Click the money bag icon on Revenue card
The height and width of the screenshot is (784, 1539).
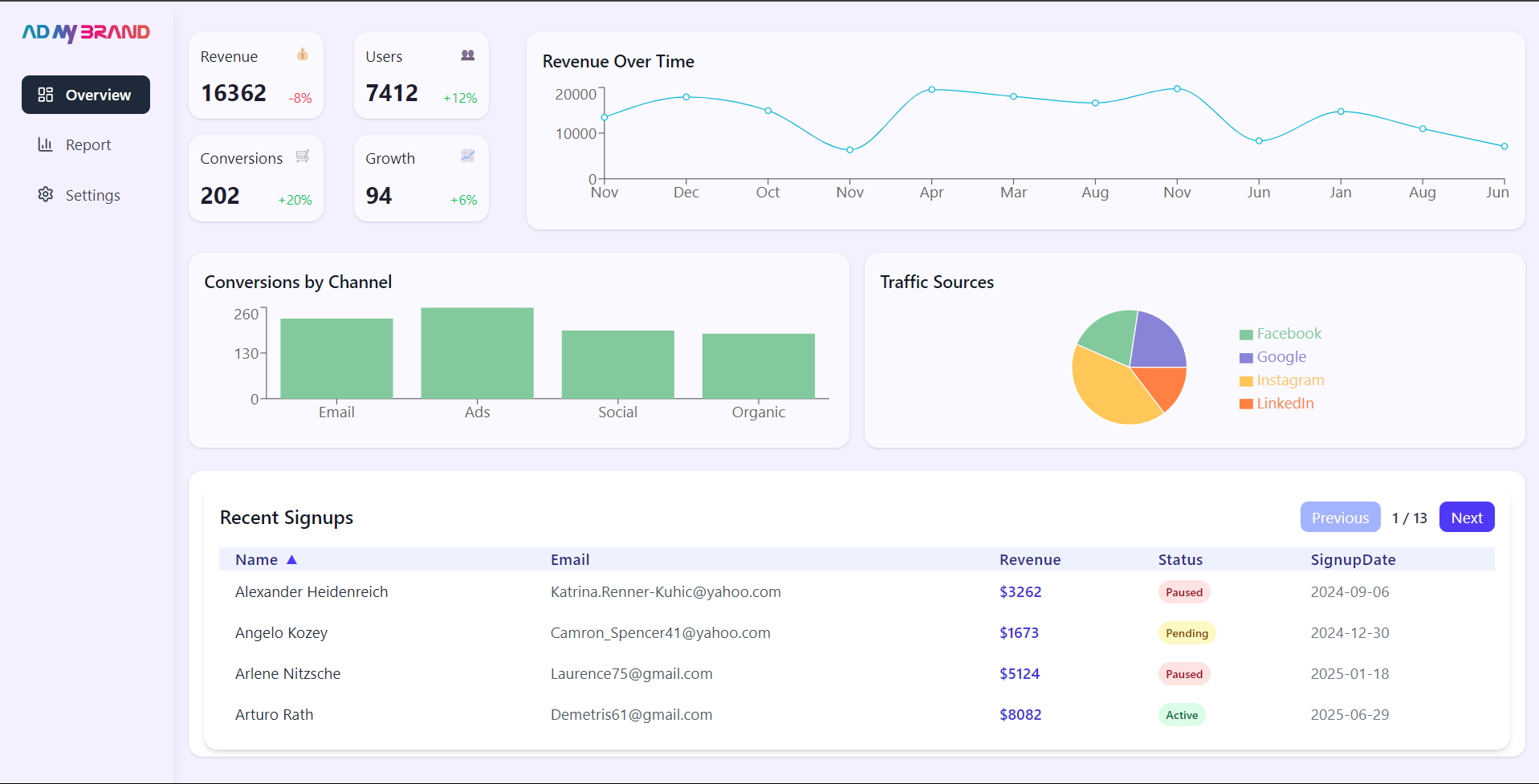click(x=303, y=55)
